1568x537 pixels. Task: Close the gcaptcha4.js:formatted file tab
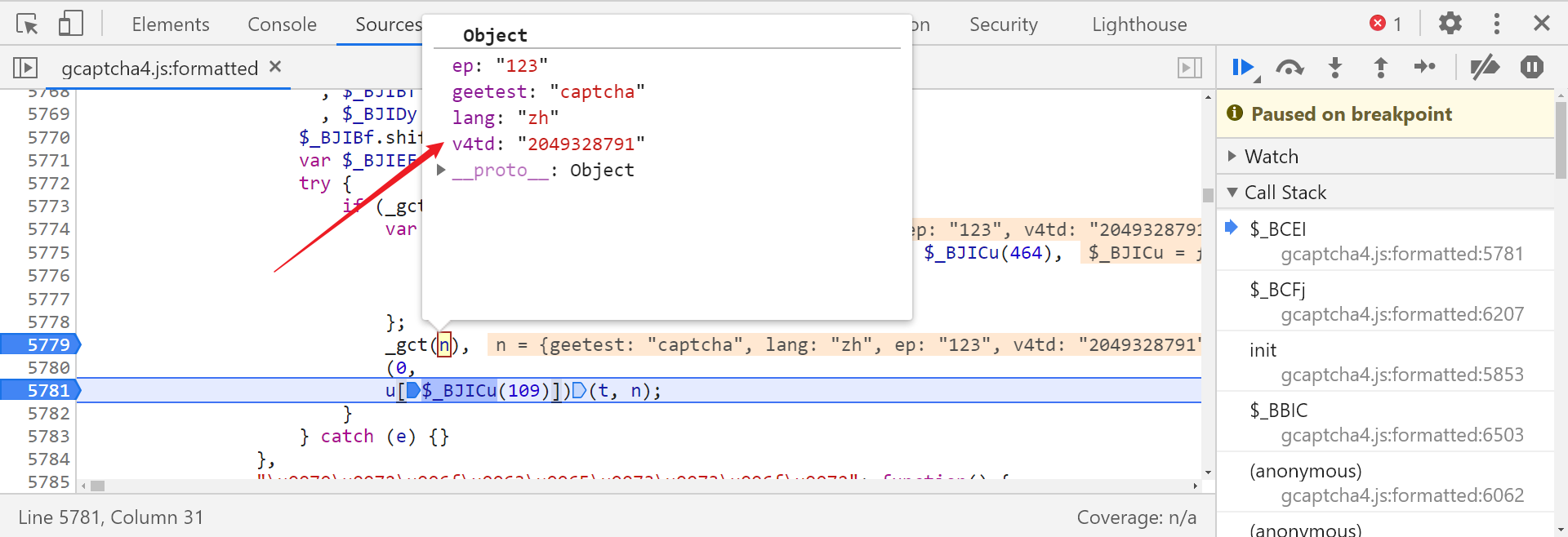pos(275,67)
